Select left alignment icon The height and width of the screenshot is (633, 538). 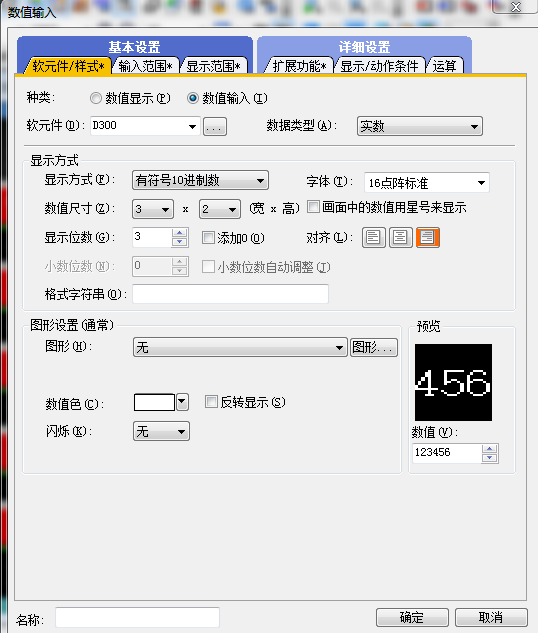click(x=373, y=237)
